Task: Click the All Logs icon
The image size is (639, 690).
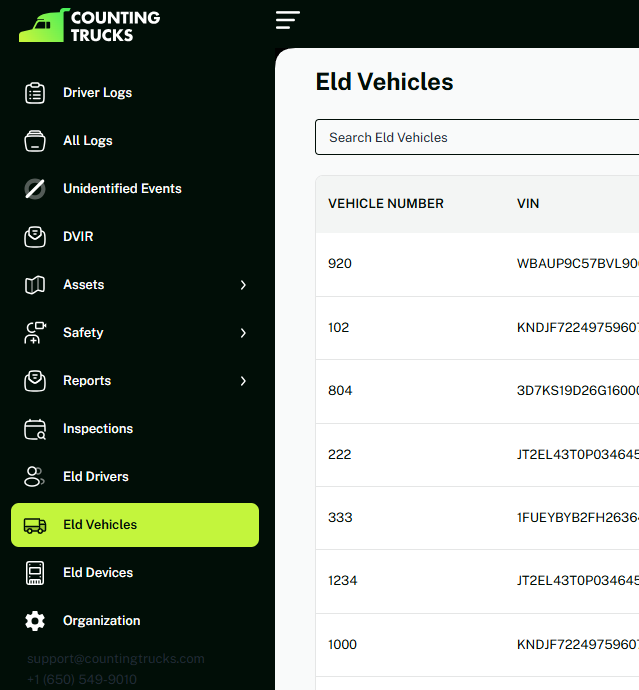Action: (x=35, y=141)
